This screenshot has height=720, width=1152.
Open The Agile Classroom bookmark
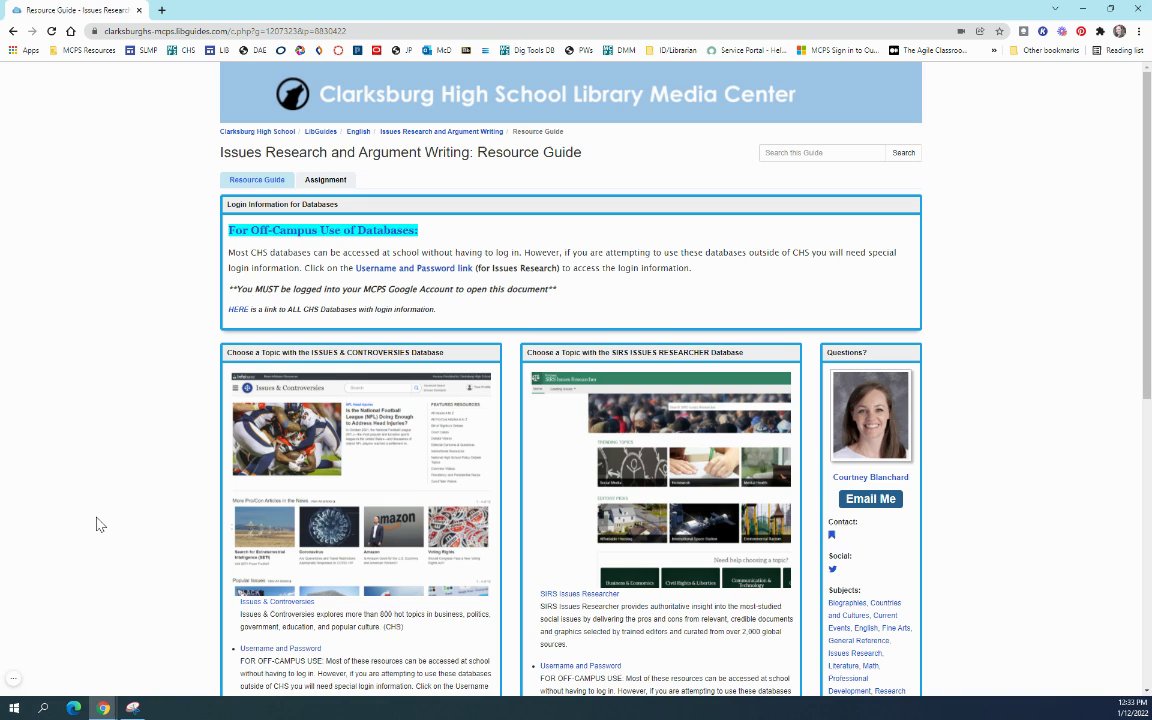click(x=928, y=51)
